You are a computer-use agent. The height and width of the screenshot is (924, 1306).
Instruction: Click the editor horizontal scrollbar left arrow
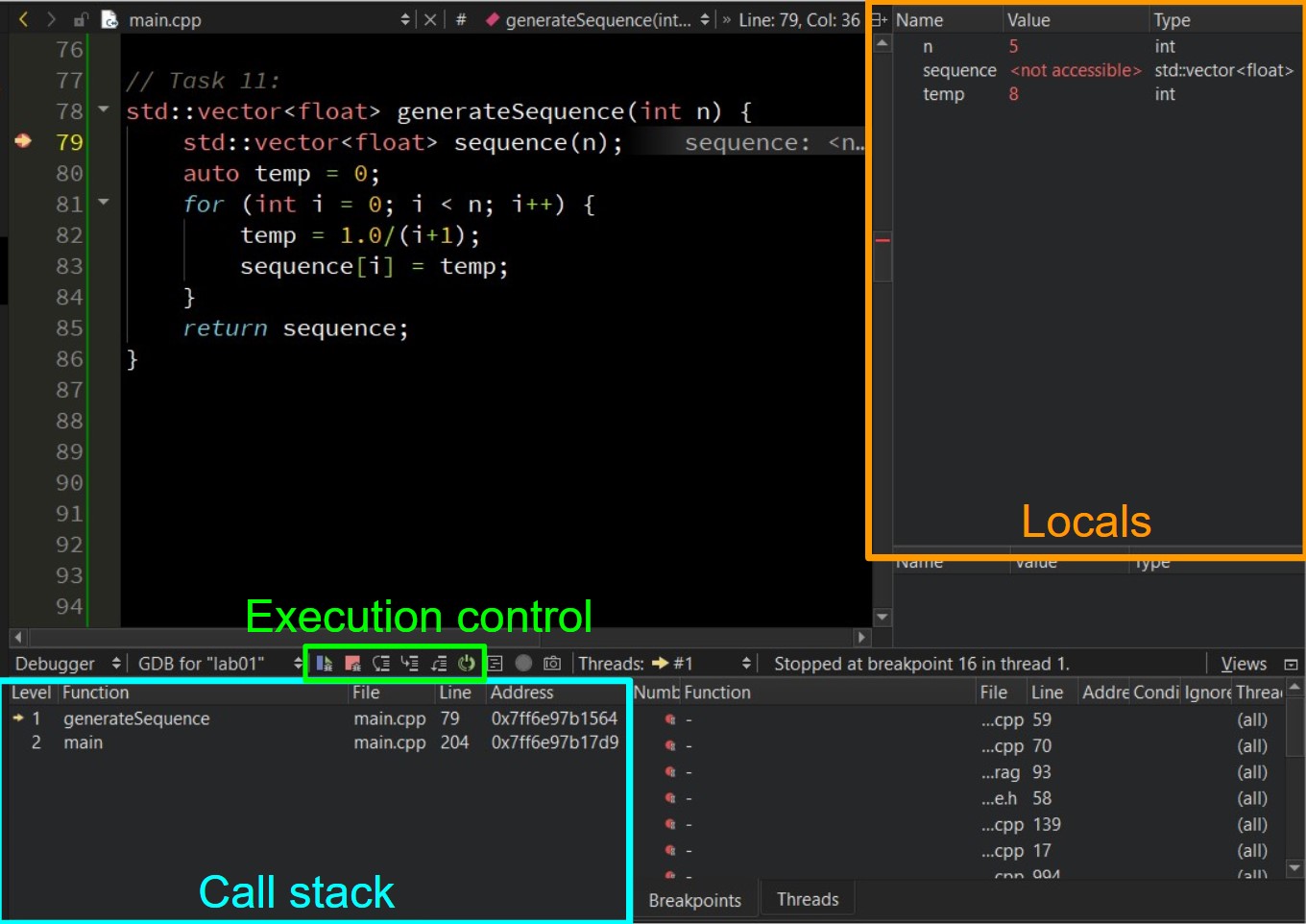coord(17,637)
